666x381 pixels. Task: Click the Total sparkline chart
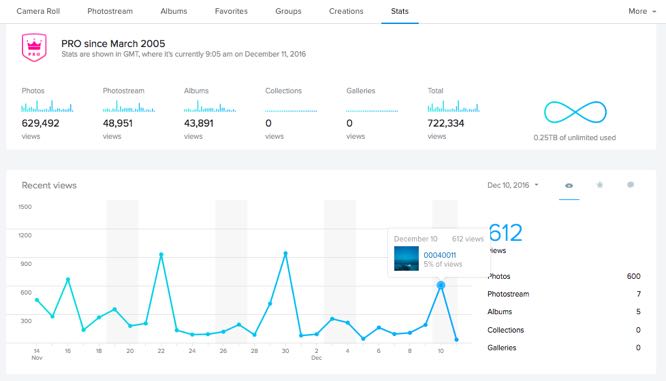pyautogui.click(x=454, y=106)
